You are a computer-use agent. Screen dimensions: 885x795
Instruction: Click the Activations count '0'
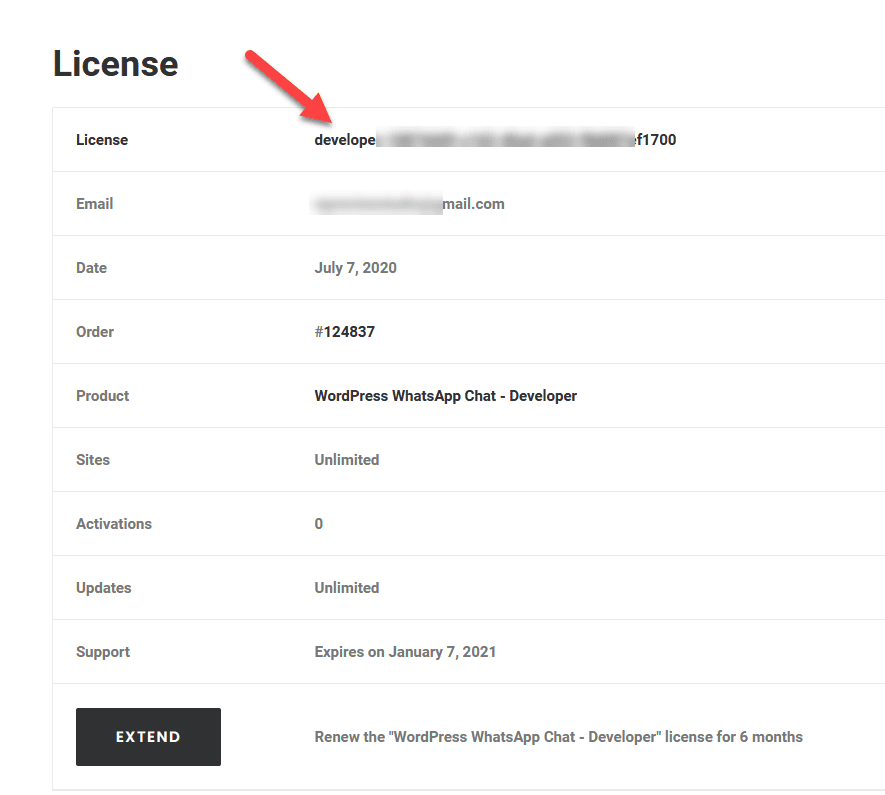[318, 523]
